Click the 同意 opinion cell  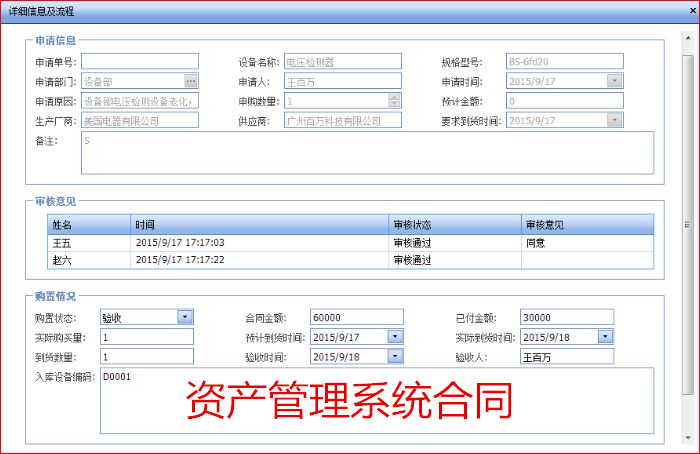[x=588, y=243]
